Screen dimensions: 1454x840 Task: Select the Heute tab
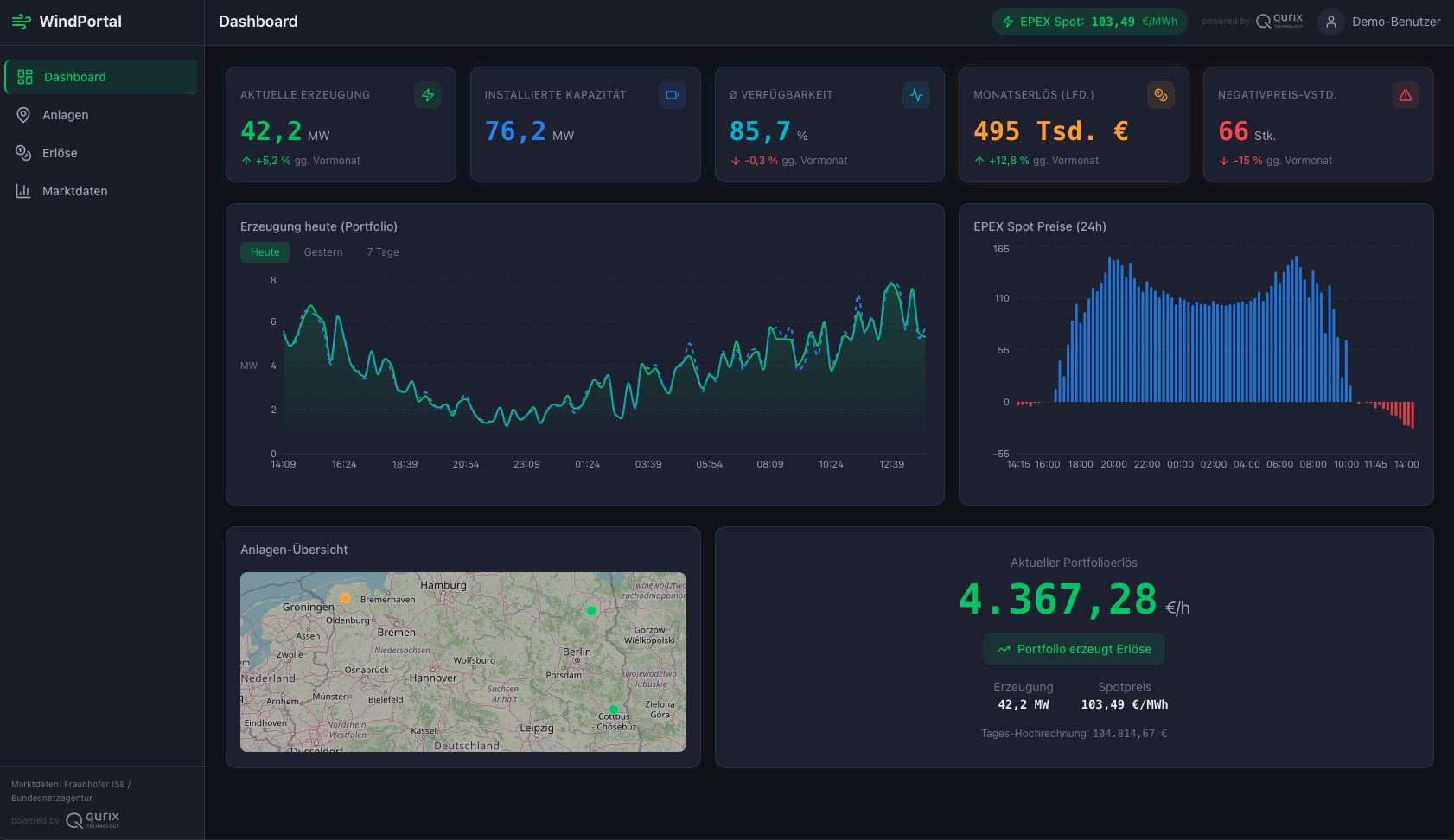tap(265, 251)
